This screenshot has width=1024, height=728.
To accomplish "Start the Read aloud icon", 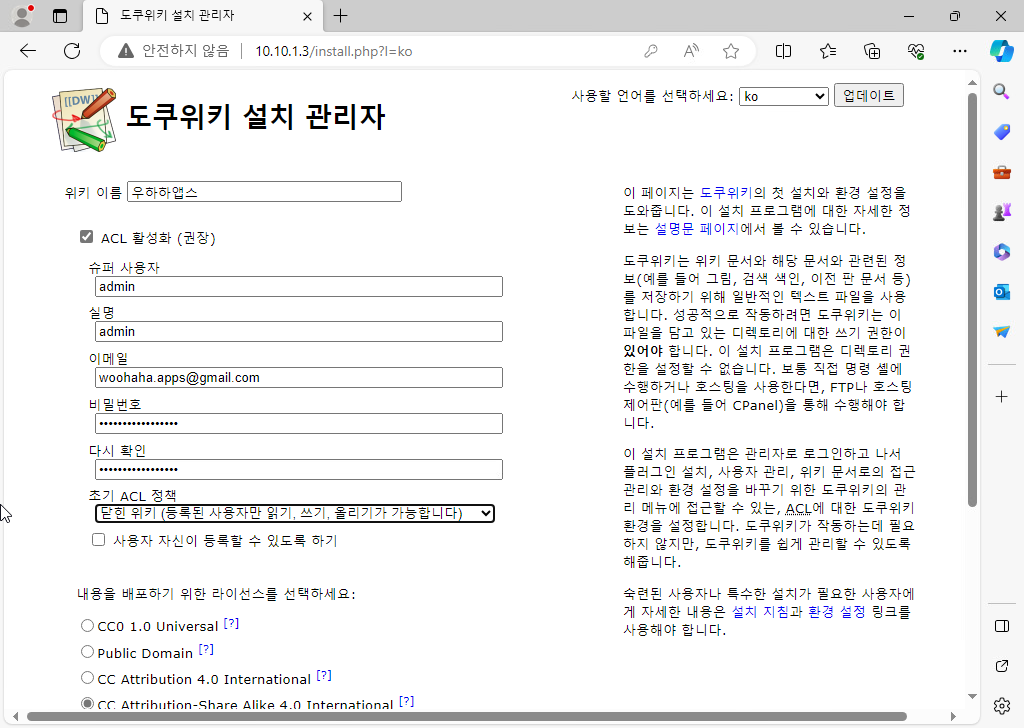I will pyautogui.click(x=691, y=51).
